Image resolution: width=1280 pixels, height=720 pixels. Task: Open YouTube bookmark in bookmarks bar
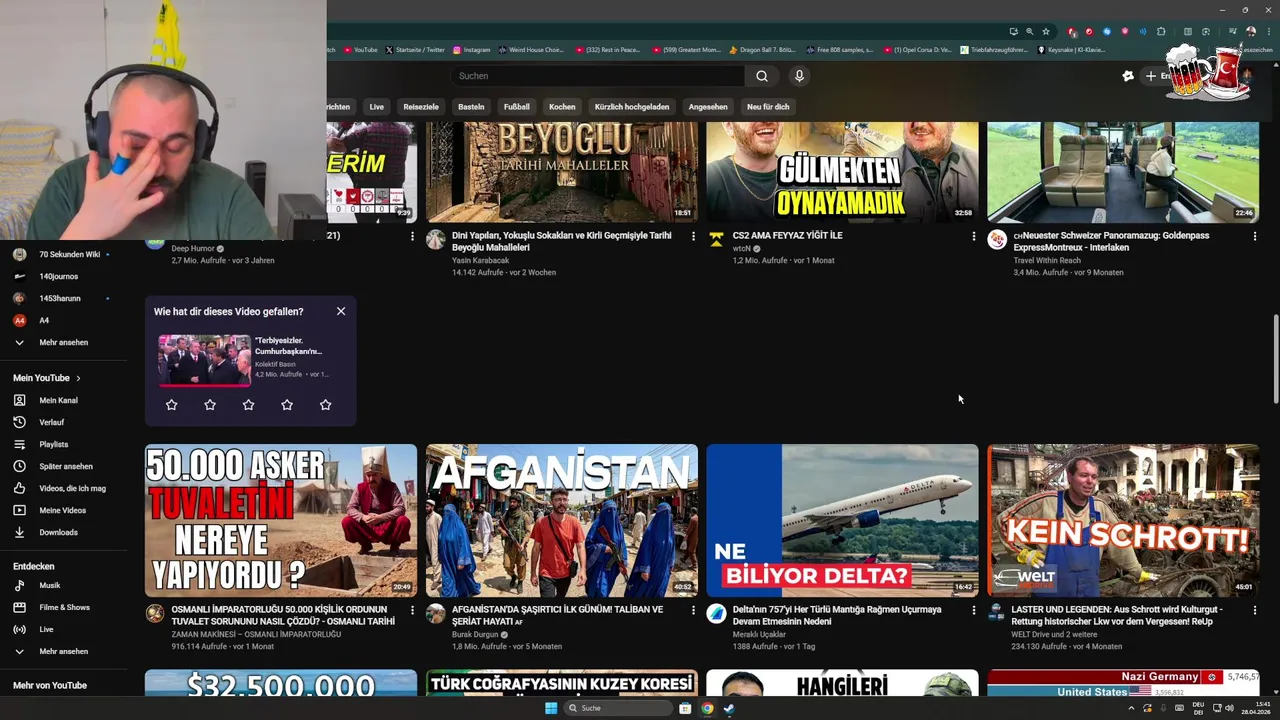(x=361, y=49)
